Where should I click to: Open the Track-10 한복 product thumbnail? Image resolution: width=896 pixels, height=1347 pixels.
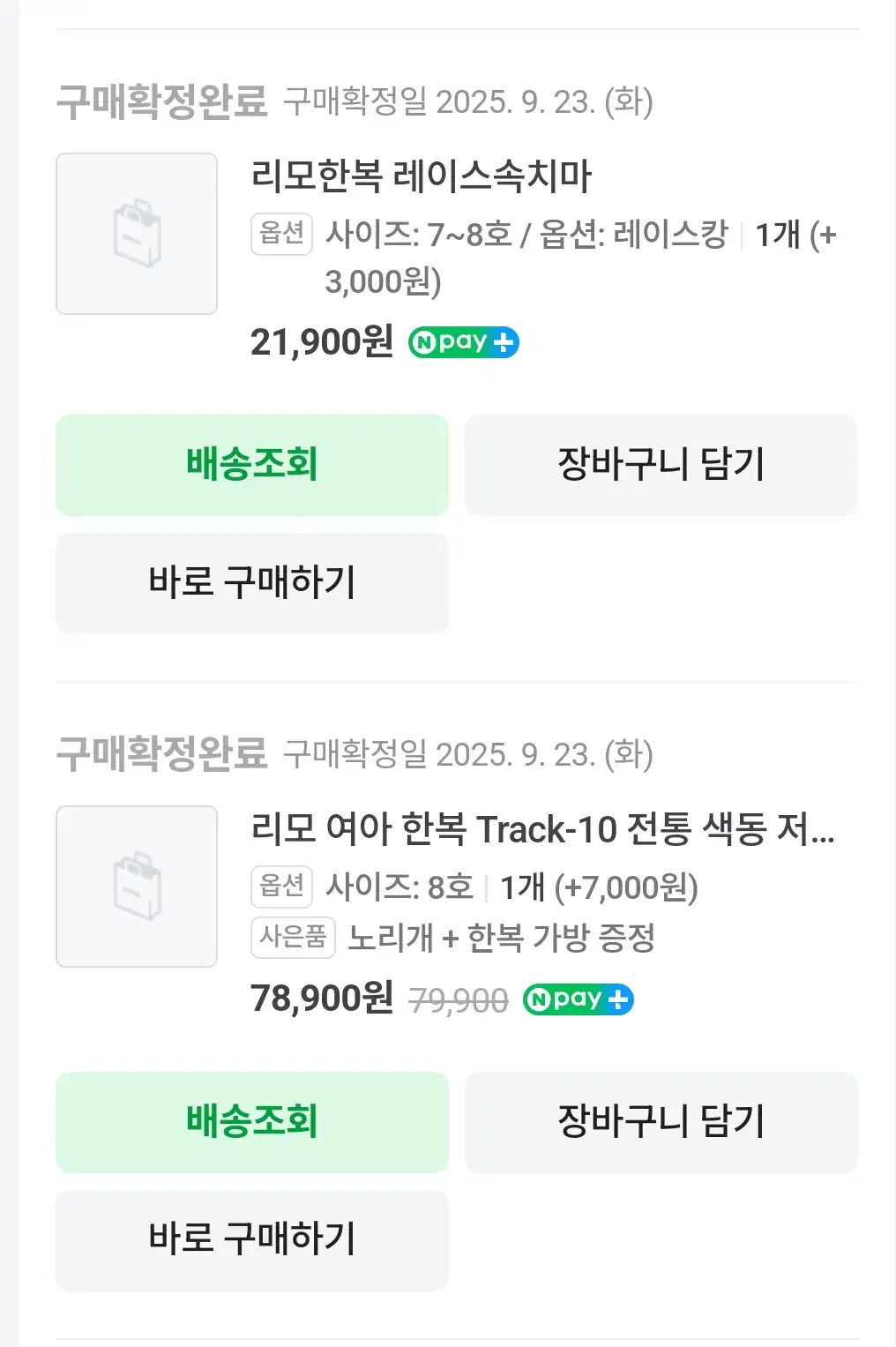tap(137, 887)
